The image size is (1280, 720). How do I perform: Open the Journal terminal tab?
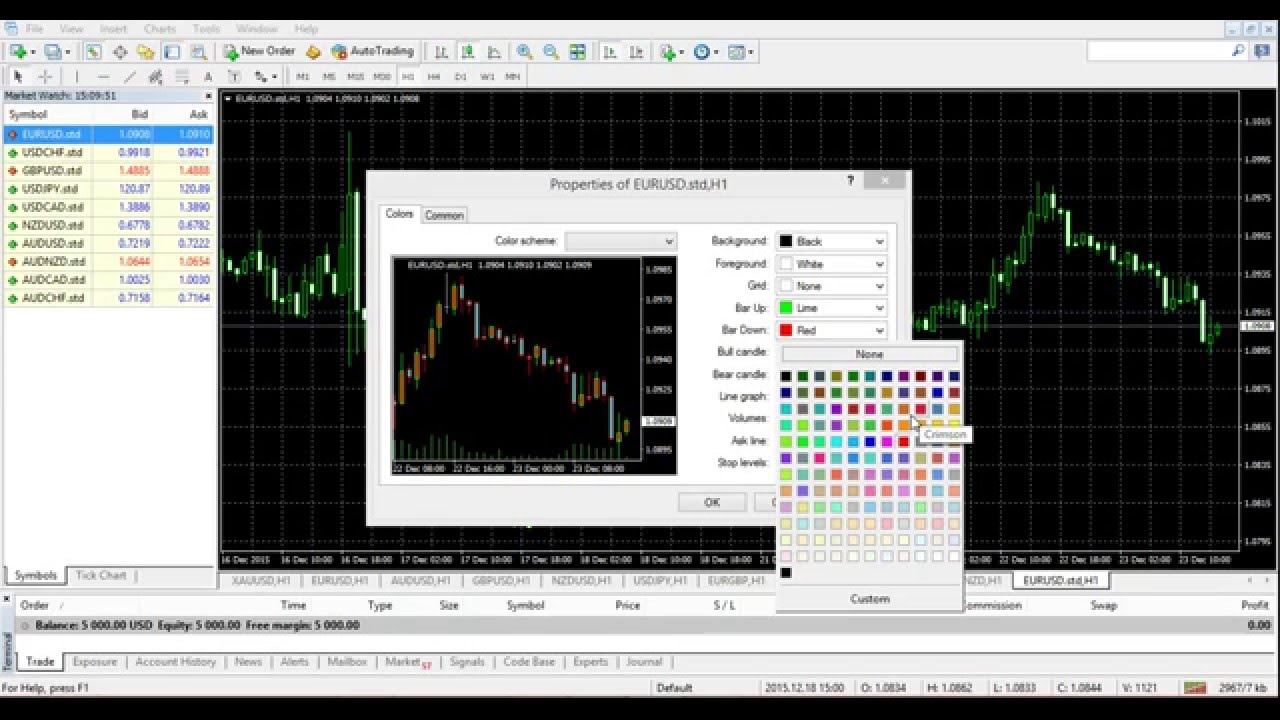(644, 662)
